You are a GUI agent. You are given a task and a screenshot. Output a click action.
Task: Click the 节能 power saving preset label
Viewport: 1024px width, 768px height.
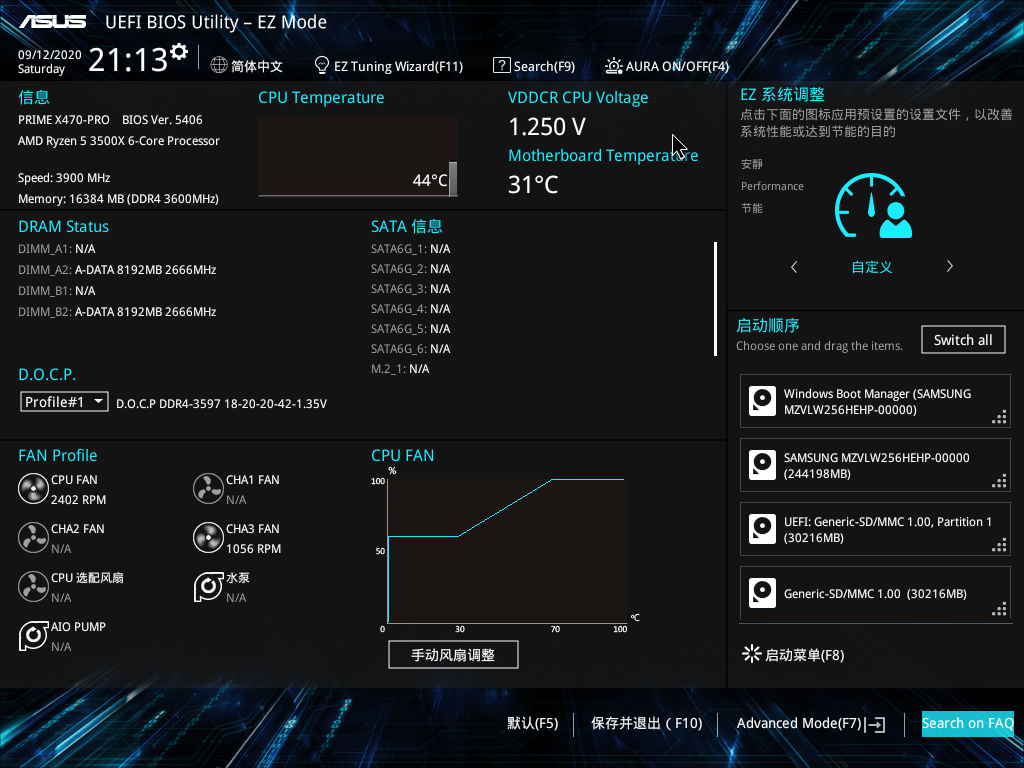click(x=752, y=208)
